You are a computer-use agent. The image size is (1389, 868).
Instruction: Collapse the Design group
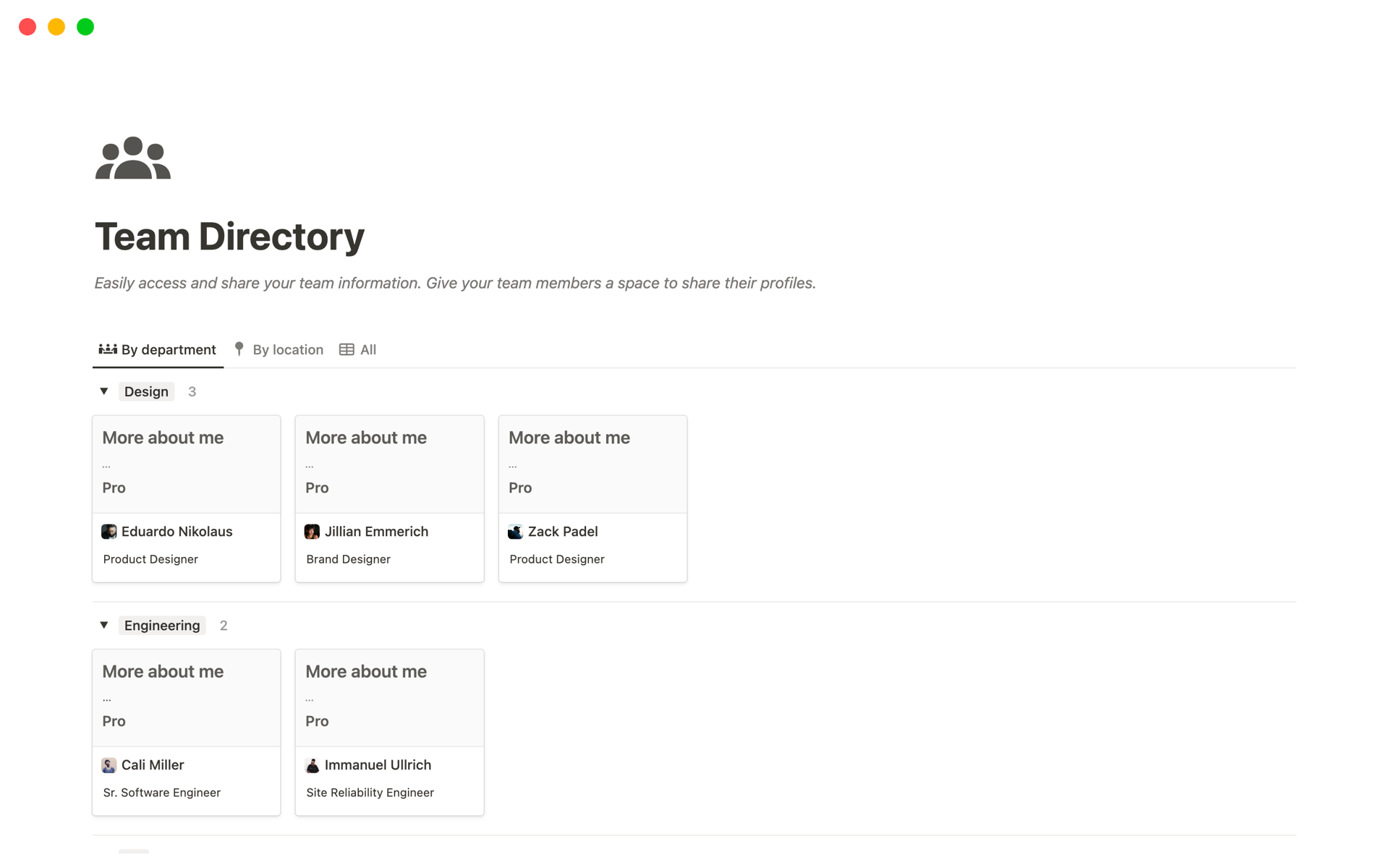click(104, 391)
